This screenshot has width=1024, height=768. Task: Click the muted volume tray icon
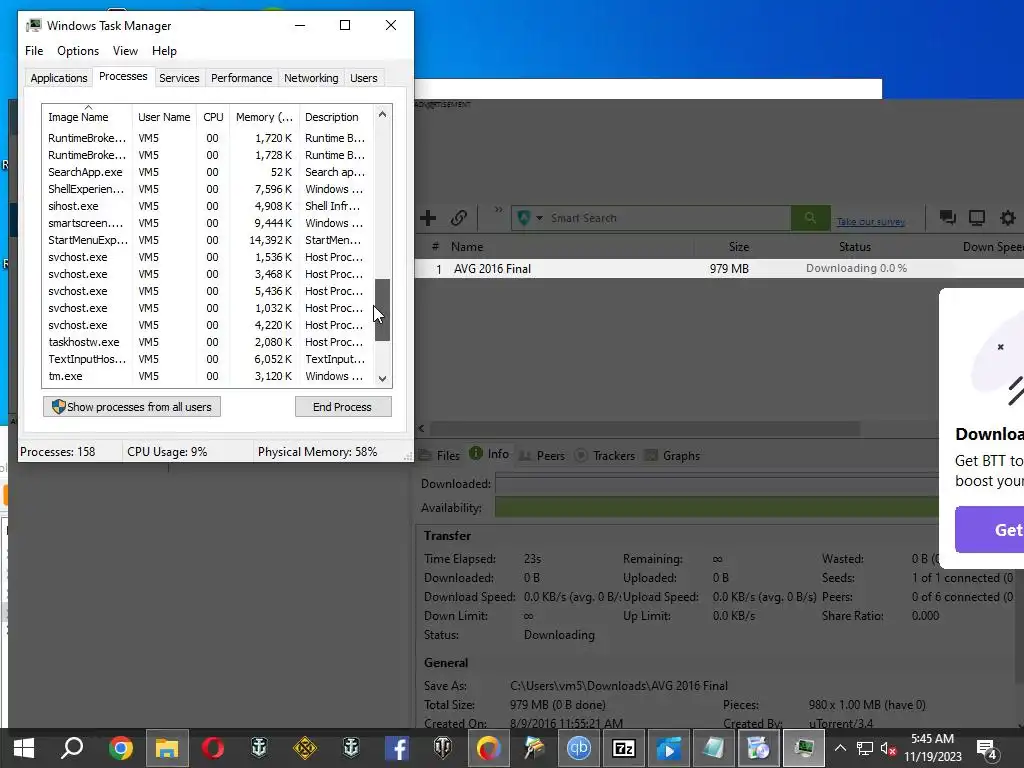[x=888, y=748]
